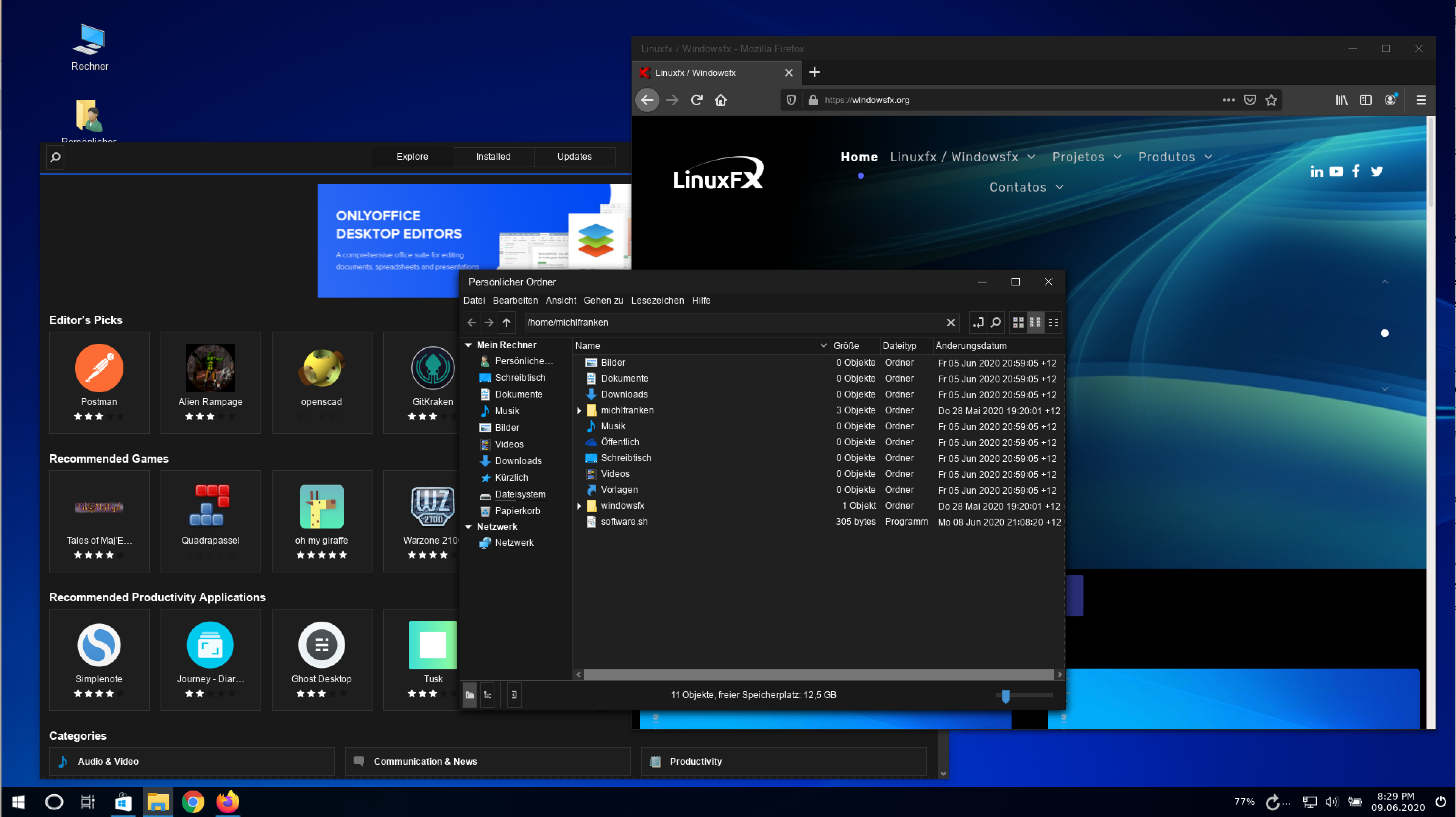Image resolution: width=1456 pixels, height=817 pixels.
Task: Open LinuxFX Facebook social icon
Action: tap(1356, 172)
